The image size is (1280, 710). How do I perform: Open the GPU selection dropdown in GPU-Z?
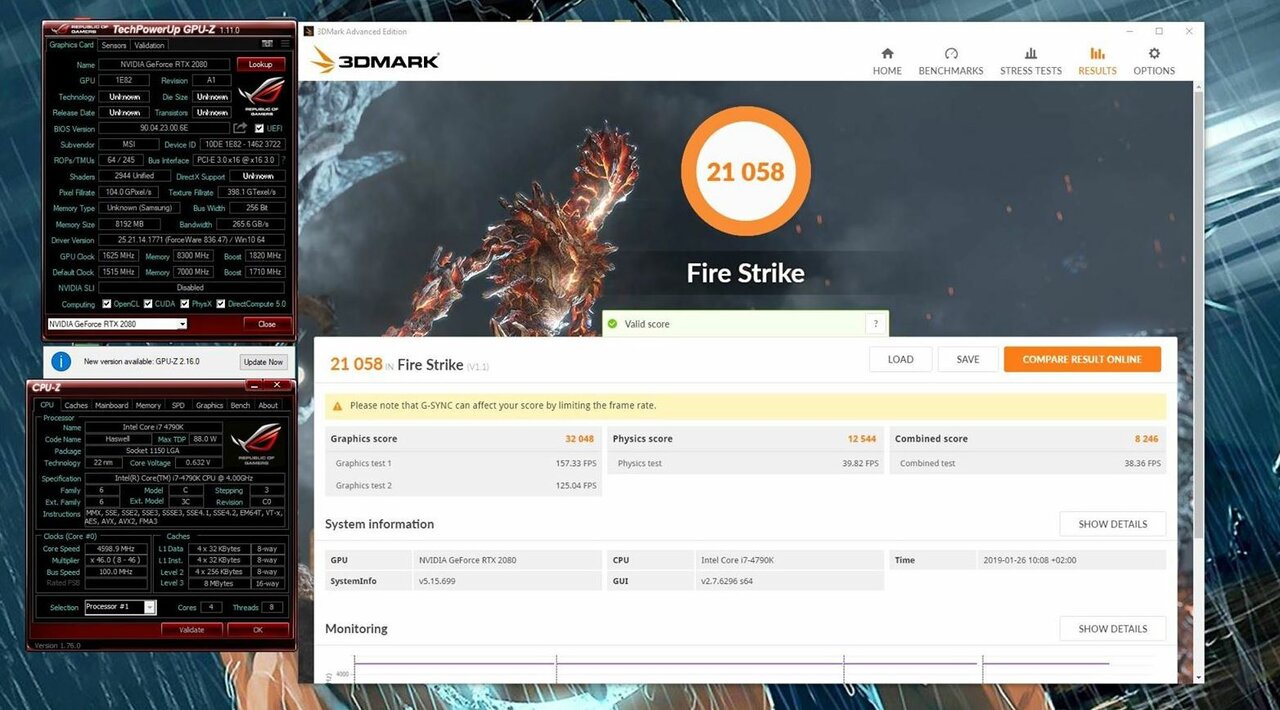click(117, 324)
